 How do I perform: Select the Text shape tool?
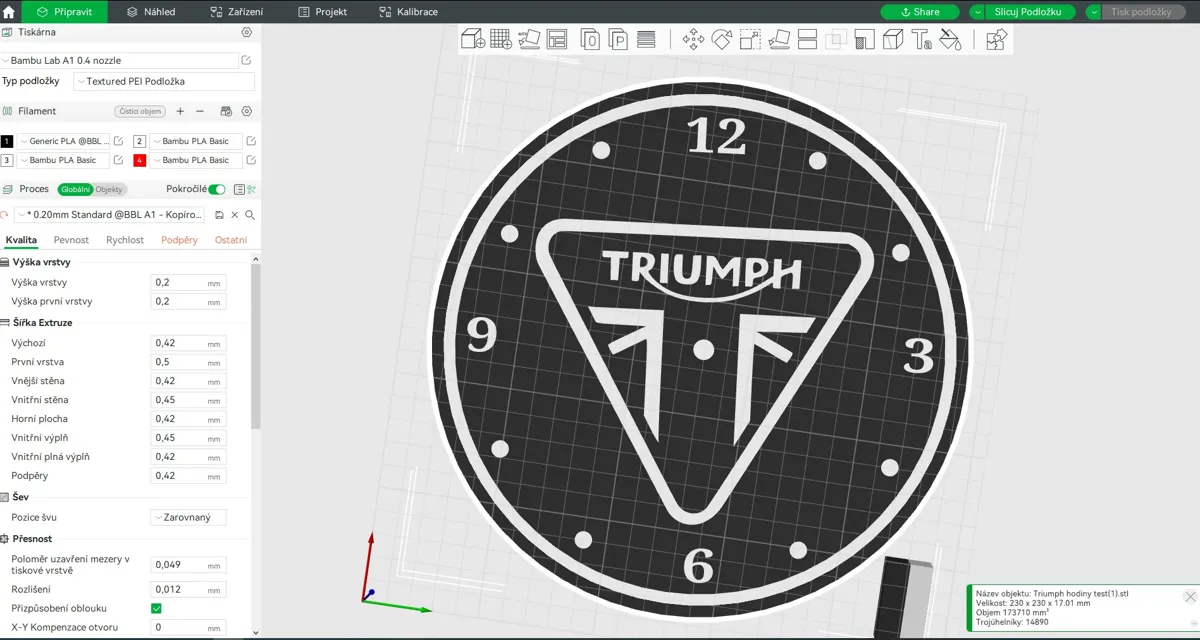pos(923,39)
